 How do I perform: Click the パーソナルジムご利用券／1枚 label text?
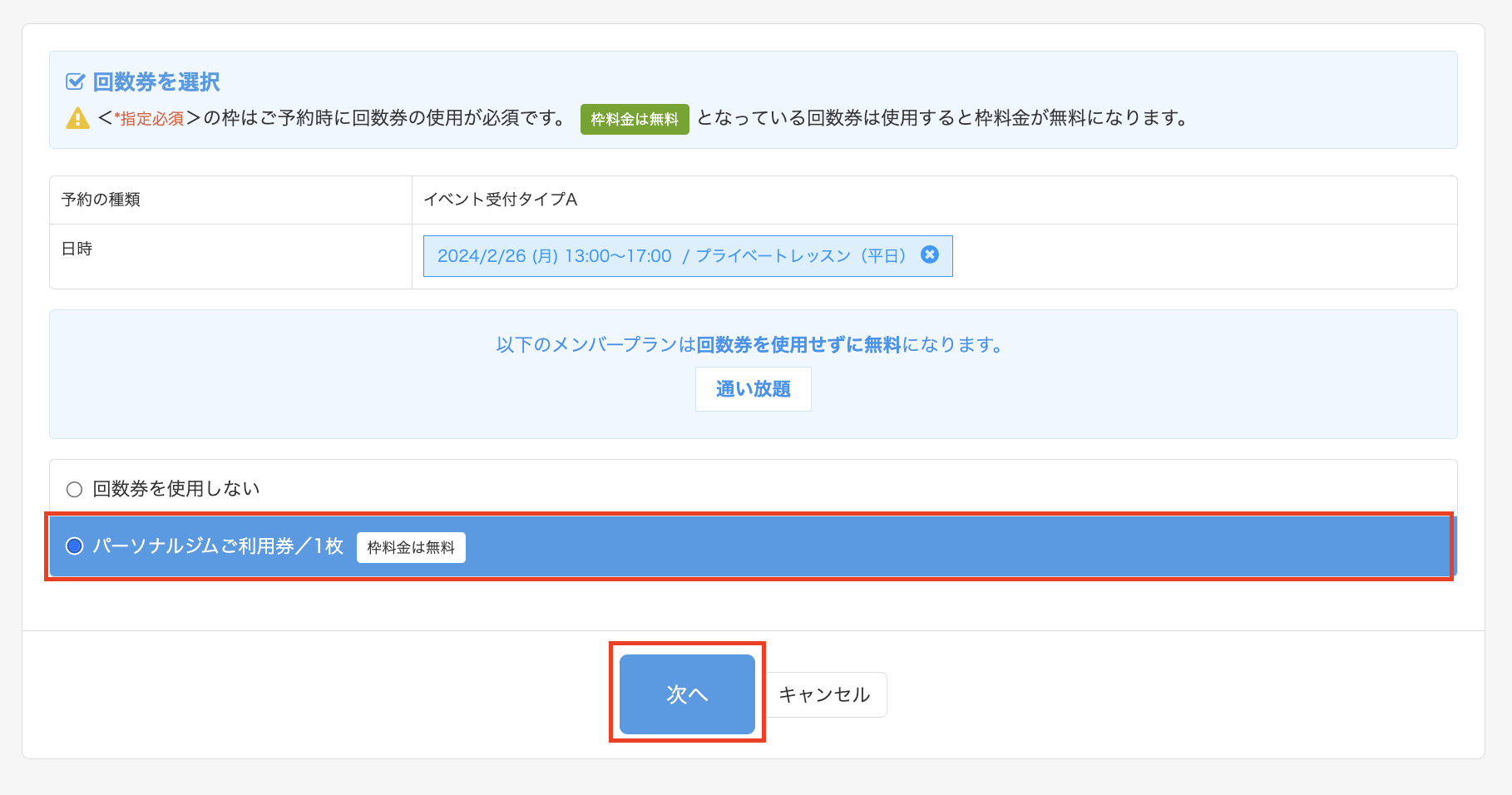pos(218,546)
